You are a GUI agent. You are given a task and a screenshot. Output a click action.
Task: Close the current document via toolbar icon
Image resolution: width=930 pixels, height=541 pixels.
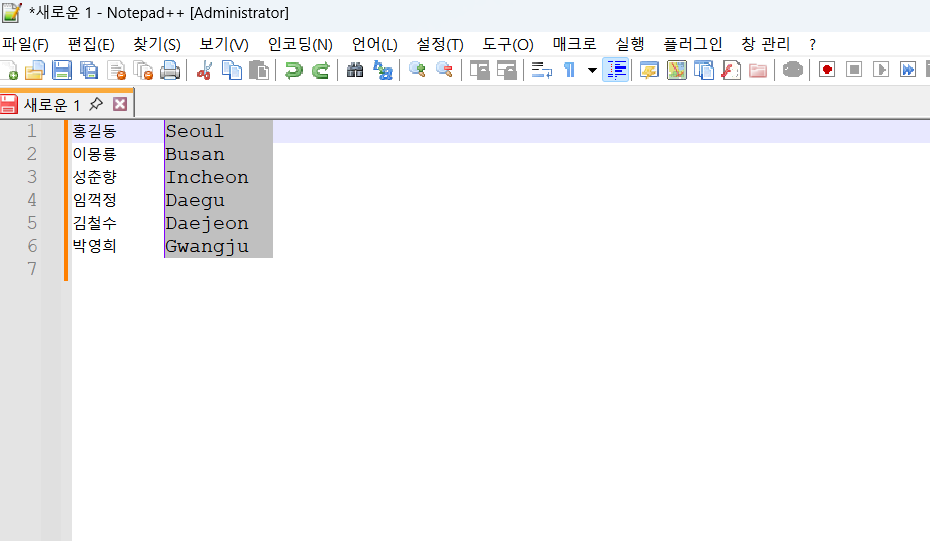117,70
